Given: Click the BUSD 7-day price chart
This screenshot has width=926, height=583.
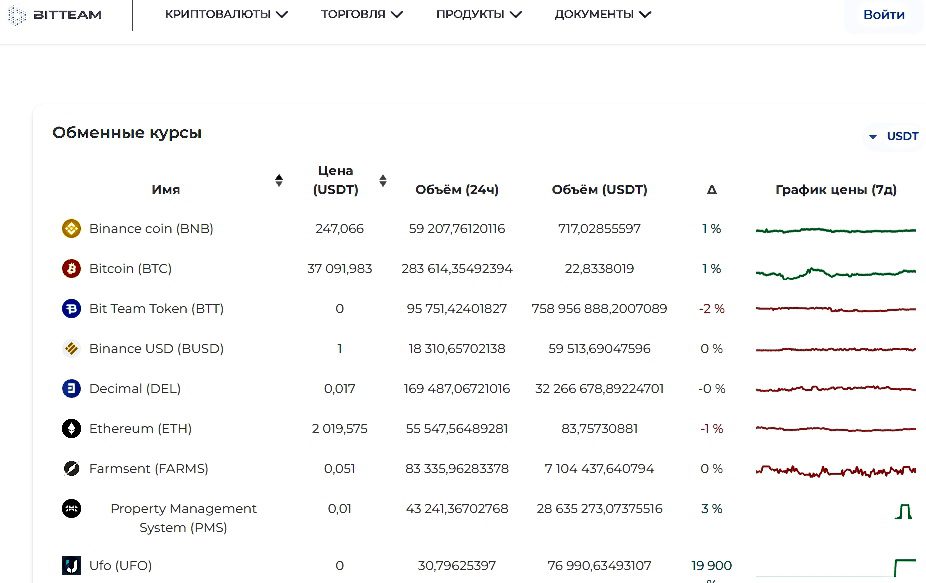Looking at the screenshot, I should pyautogui.click(x=836, y=350).
